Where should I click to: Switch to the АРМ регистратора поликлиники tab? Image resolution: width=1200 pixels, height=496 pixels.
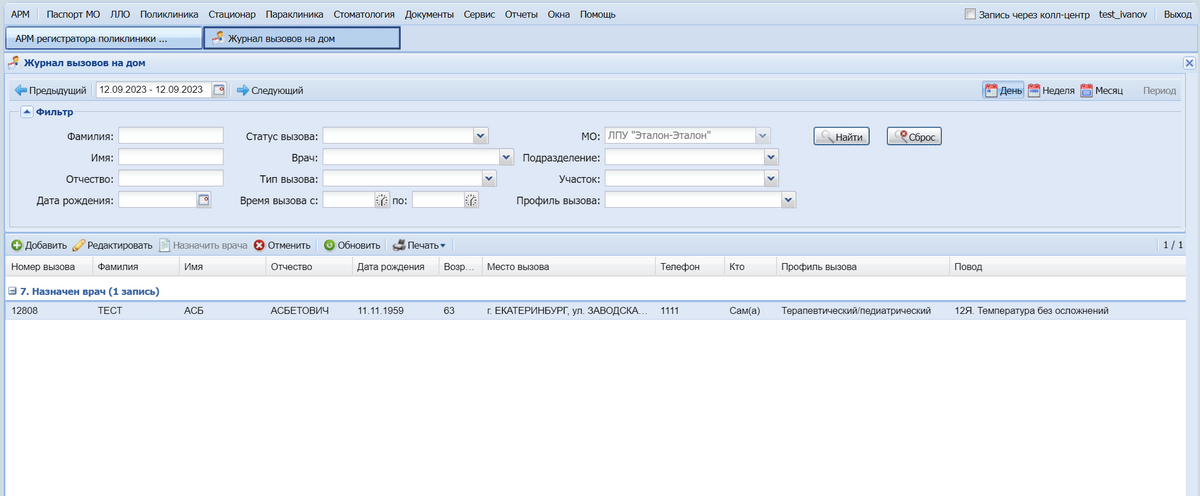pos(102,38)
